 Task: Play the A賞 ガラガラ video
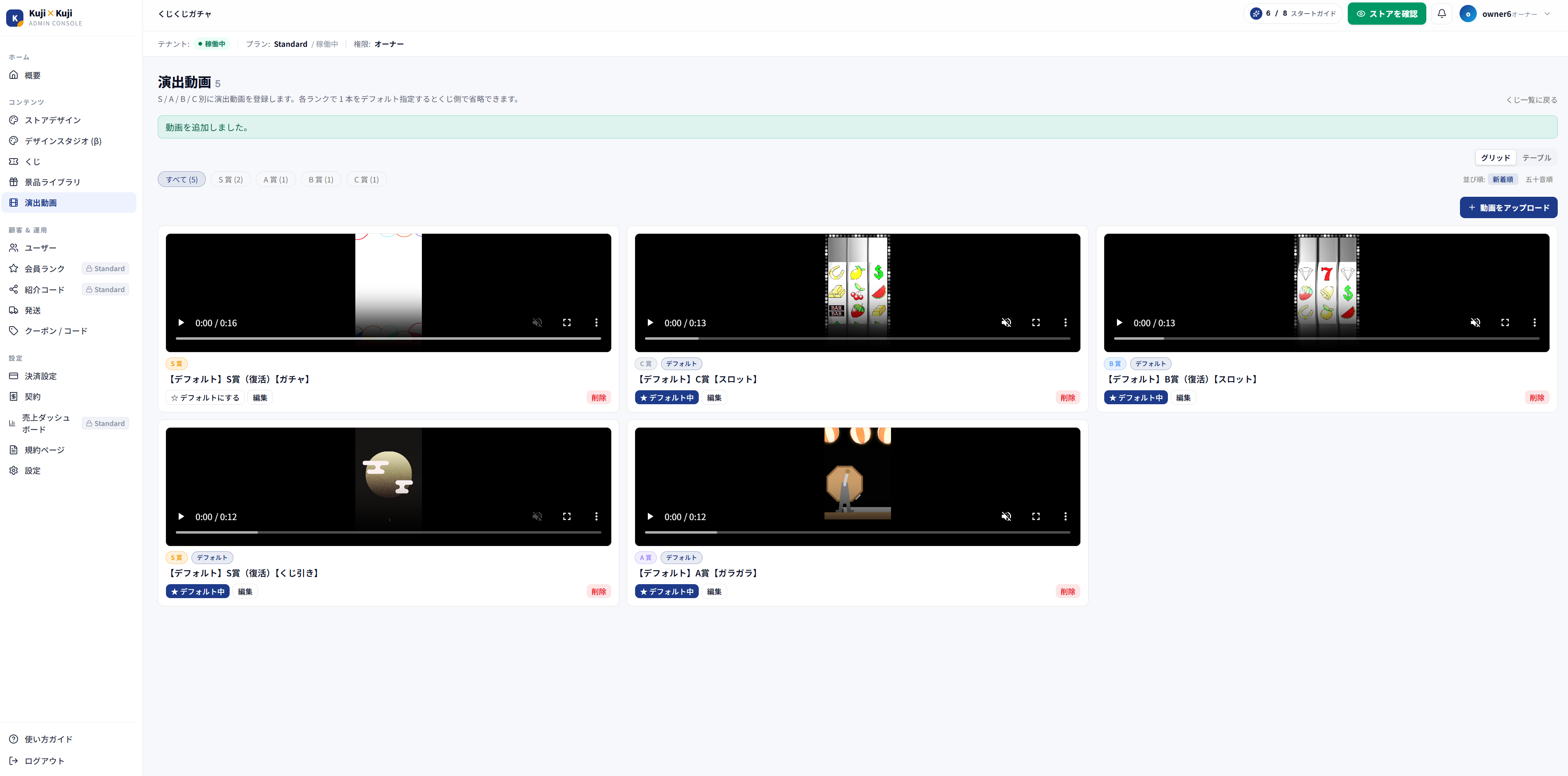[x=650, y=517]
